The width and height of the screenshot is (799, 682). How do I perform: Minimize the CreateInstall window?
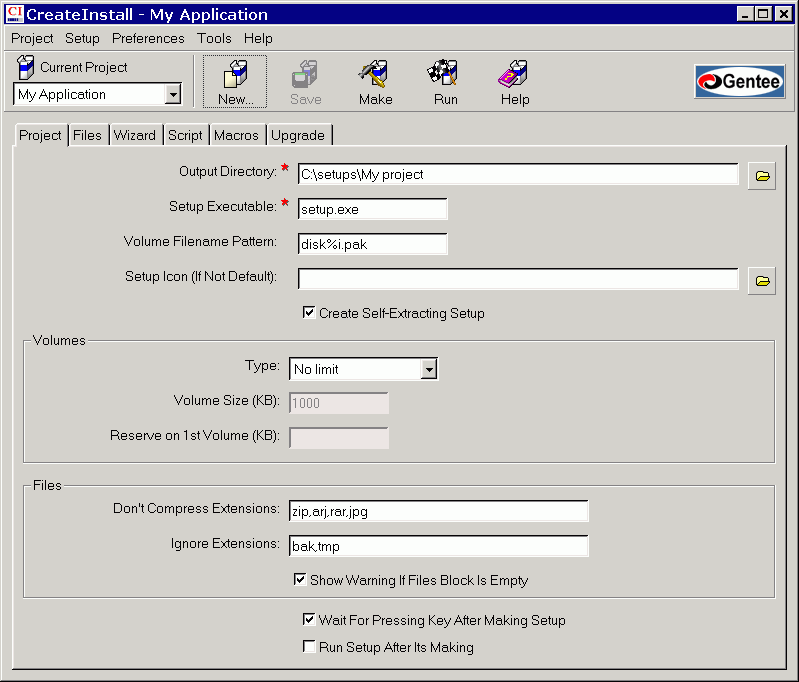tap(745, 14)
